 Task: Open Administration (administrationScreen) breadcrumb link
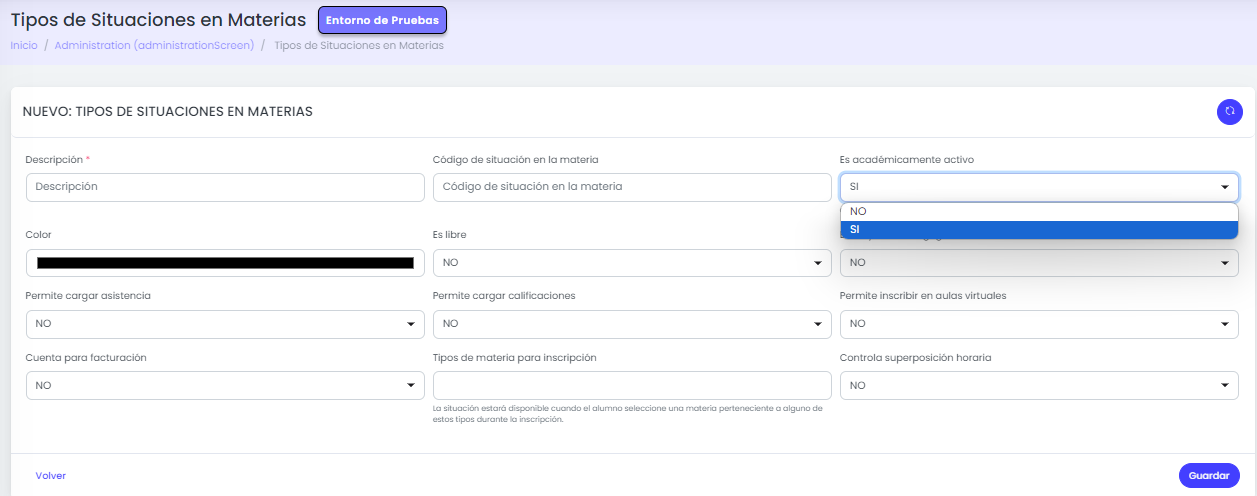pos(154,46)
